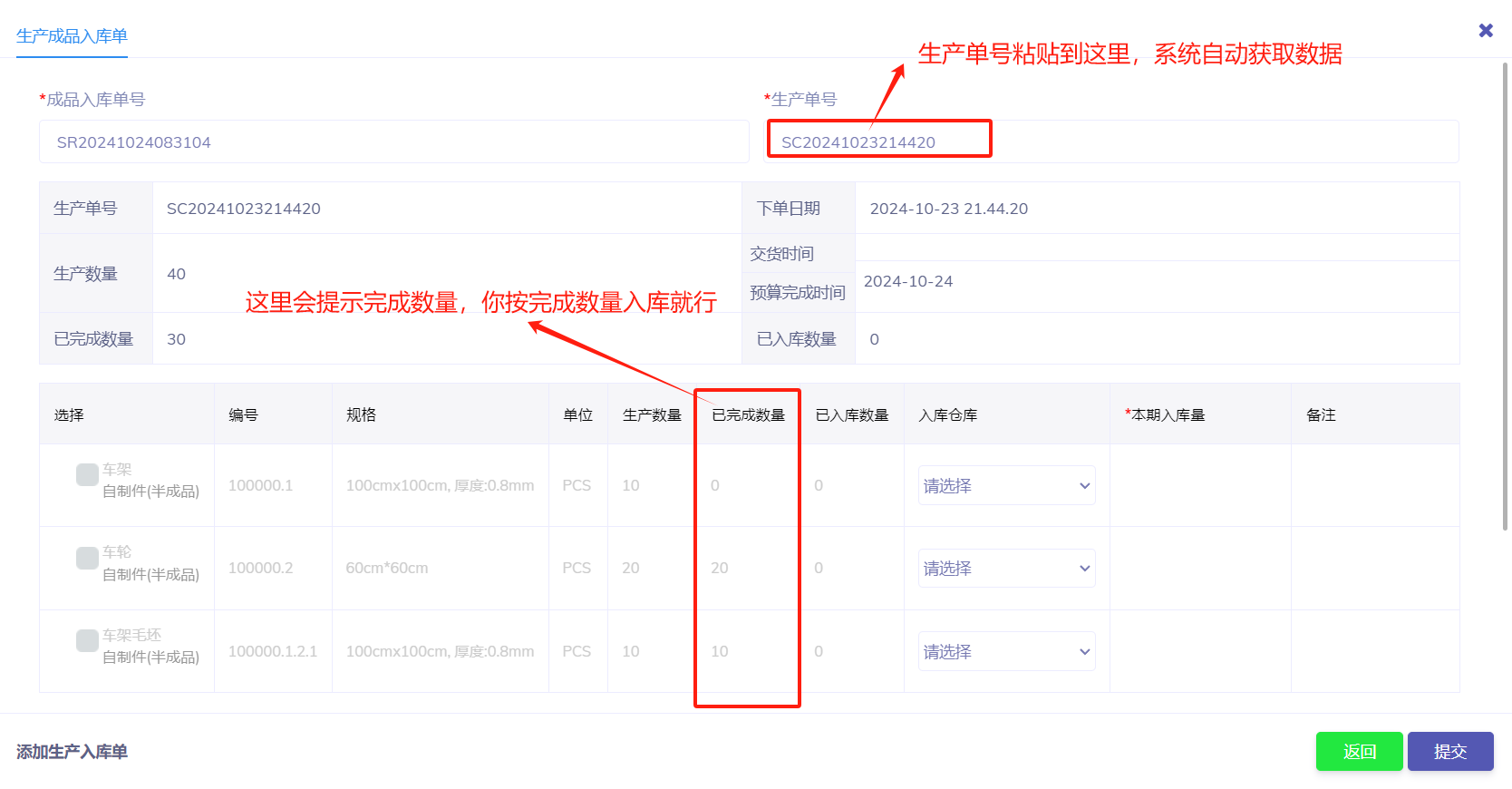The image size is (1512, 789).
Task: Switch to 生产成品入库单 tab
Action: click(x=72, y=36)
